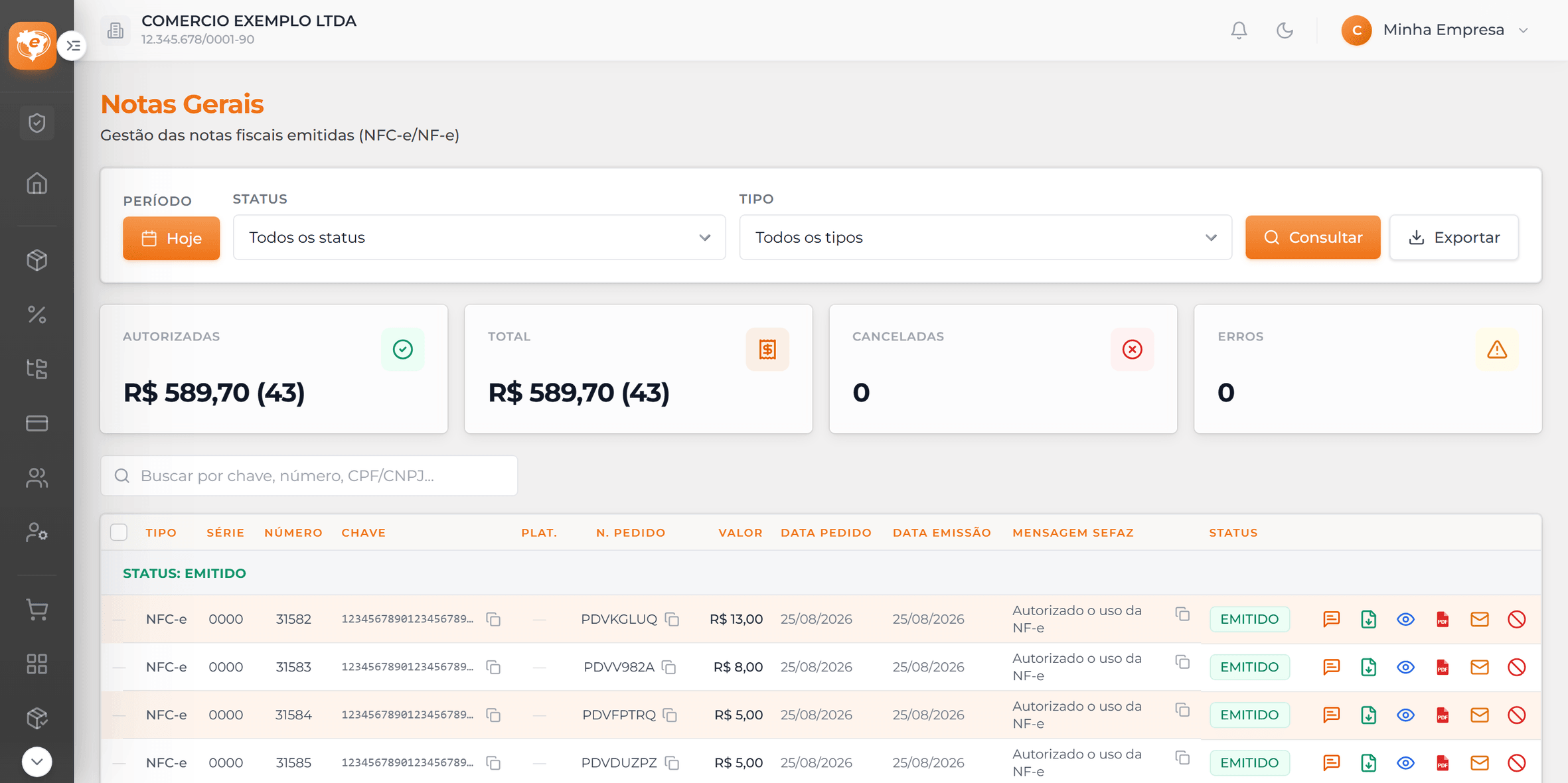Click the Autorizadas summary card
This screenshot has height=783, width=1568.
click(274, 369)
